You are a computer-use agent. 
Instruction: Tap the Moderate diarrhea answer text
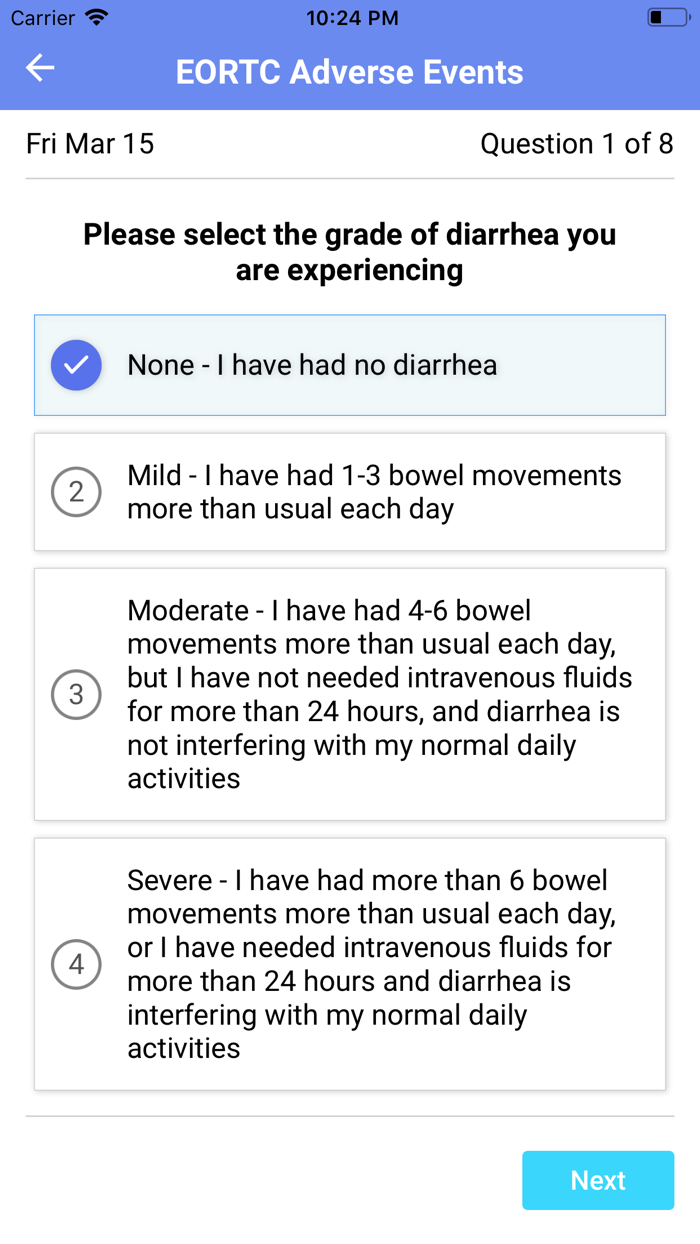pyautogui.click(x=380, y=694)
